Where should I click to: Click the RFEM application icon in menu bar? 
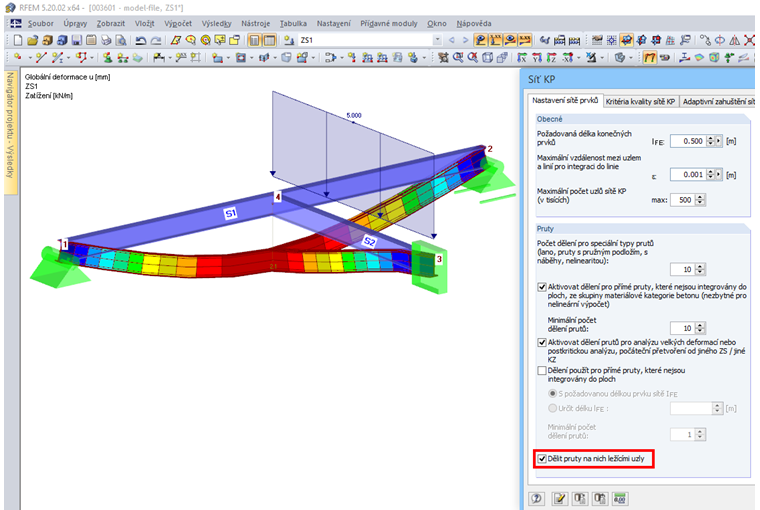(x=15, y=23)
